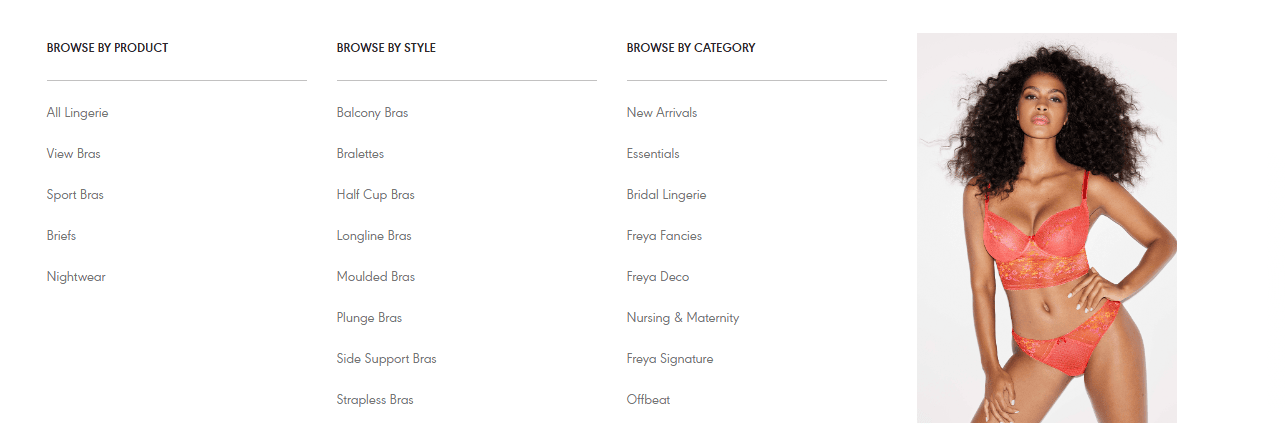
Task: Choose Moulded Bras link
Action: coord(376,277)
